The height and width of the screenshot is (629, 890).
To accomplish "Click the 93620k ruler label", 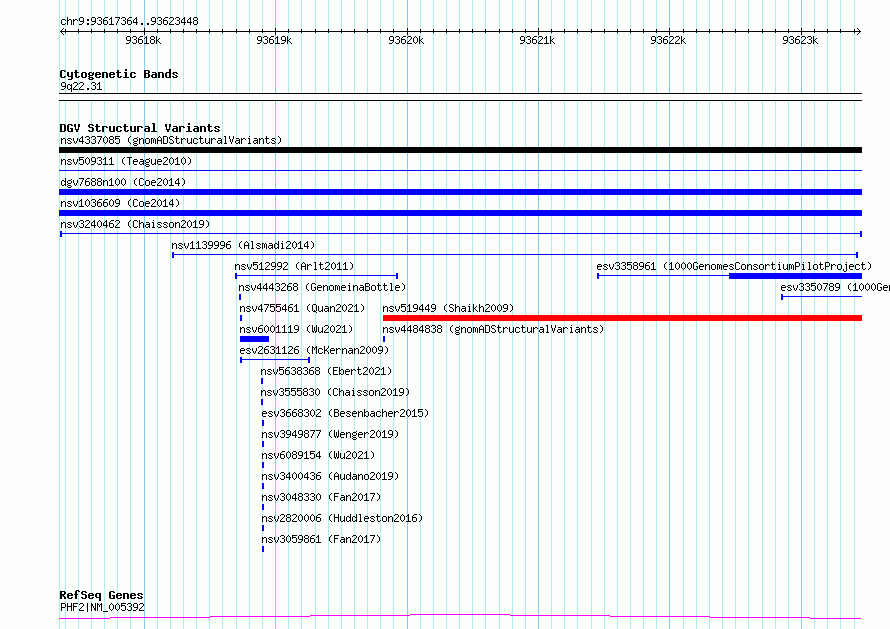I will point(406,40).
